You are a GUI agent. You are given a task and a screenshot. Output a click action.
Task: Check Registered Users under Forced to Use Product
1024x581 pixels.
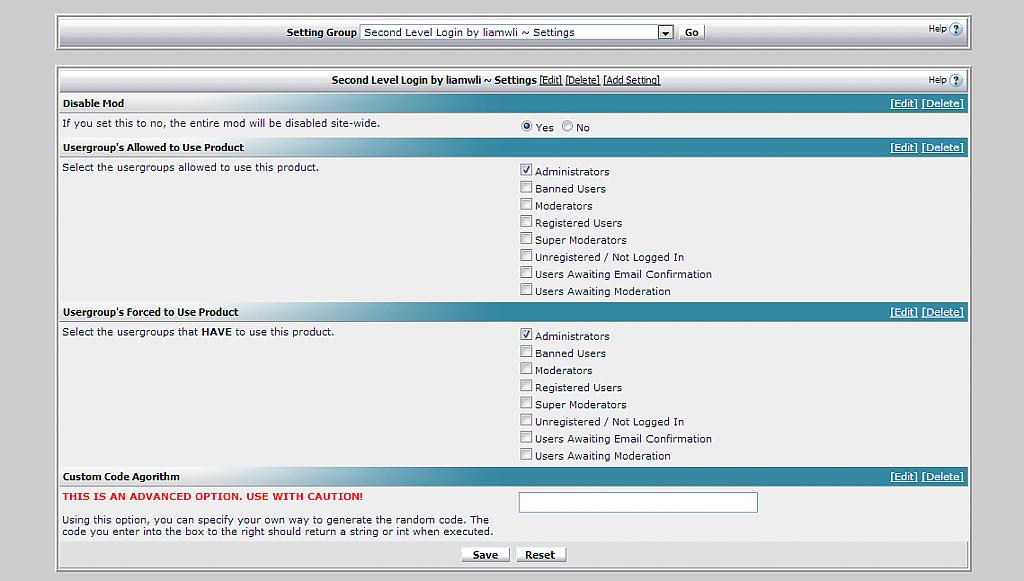coord(526,387)
